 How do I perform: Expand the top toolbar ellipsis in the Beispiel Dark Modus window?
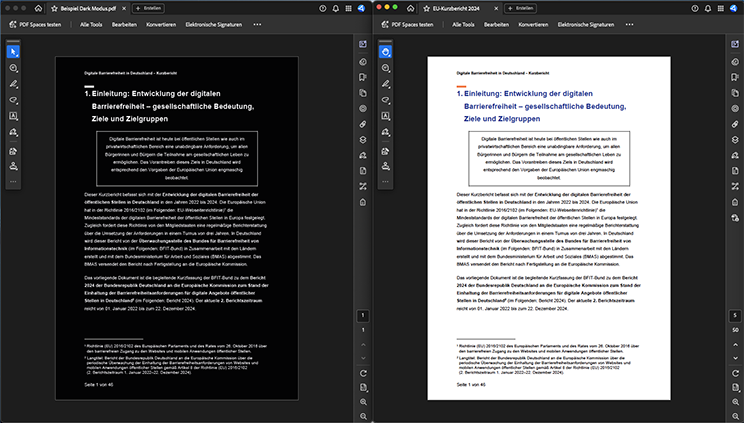click(256, 23)
